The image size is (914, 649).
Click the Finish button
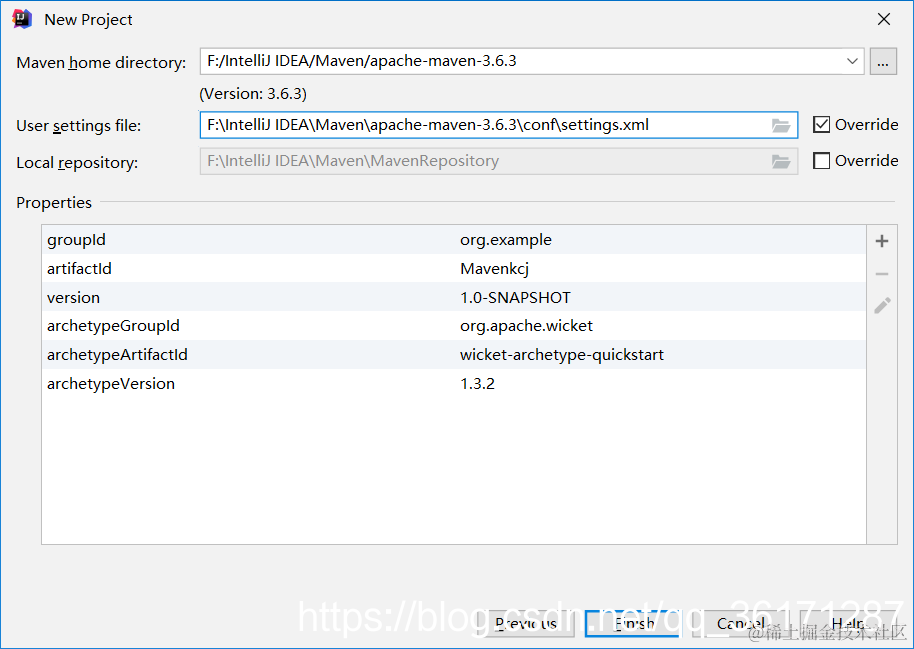tap(633, 623)
